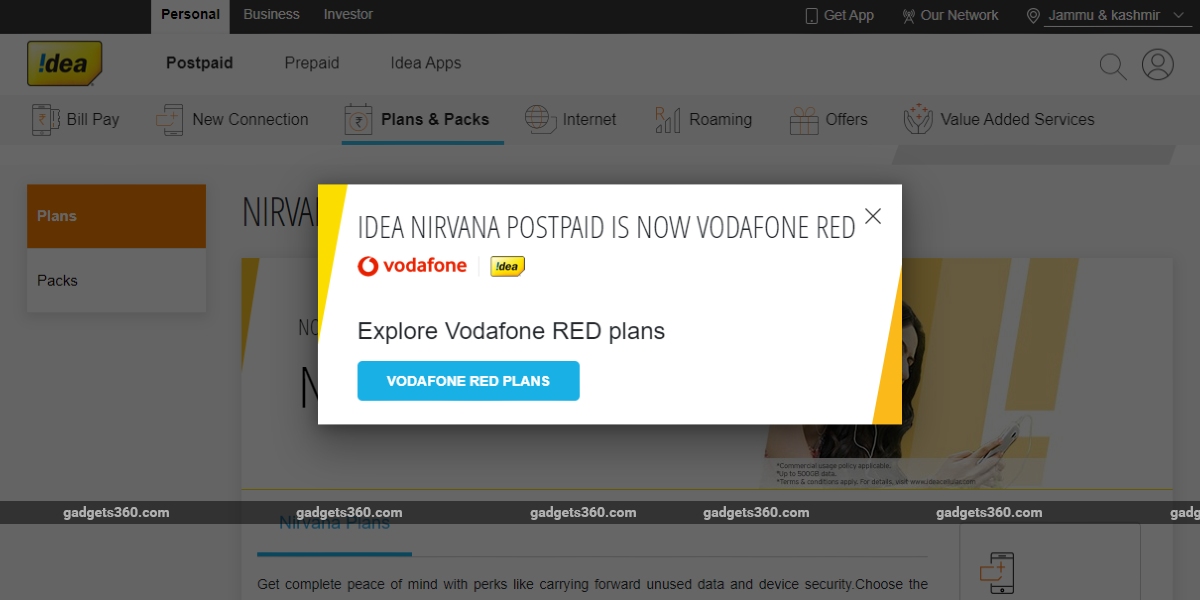Open Value Added Services section
The width and height of the screenshot is (1200, 600).
(999, 120)
